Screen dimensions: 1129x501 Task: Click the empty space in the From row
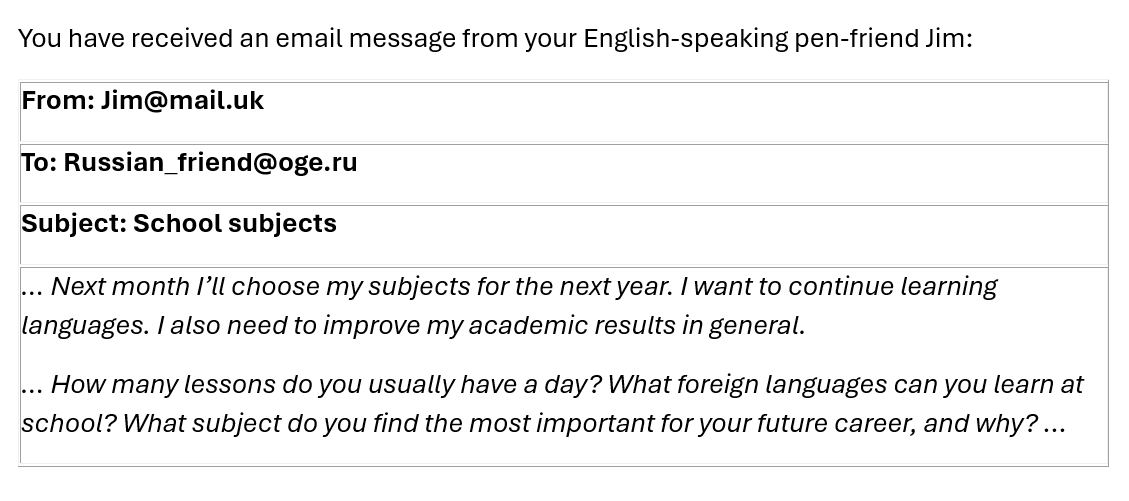[x=680, y=112]
